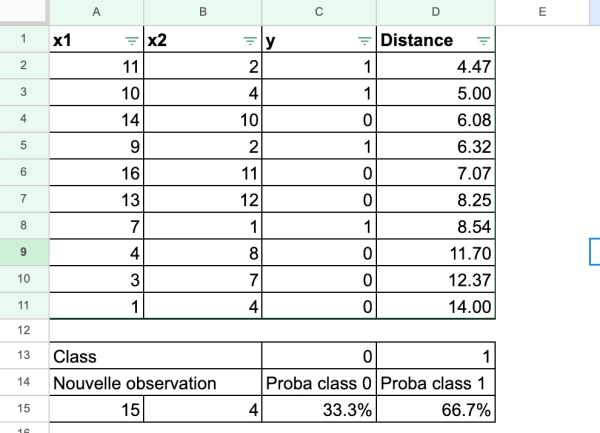This screenshot has width=600, height=433.
Task: Click the "Proba class 0" cell
Action: (319, 382)
